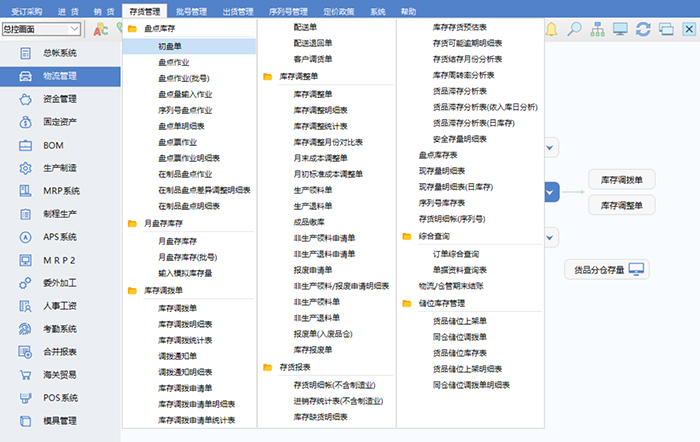700x442 pixels.
Task: Collapse the 盘点库存 folder group
Action: point(133,30)
